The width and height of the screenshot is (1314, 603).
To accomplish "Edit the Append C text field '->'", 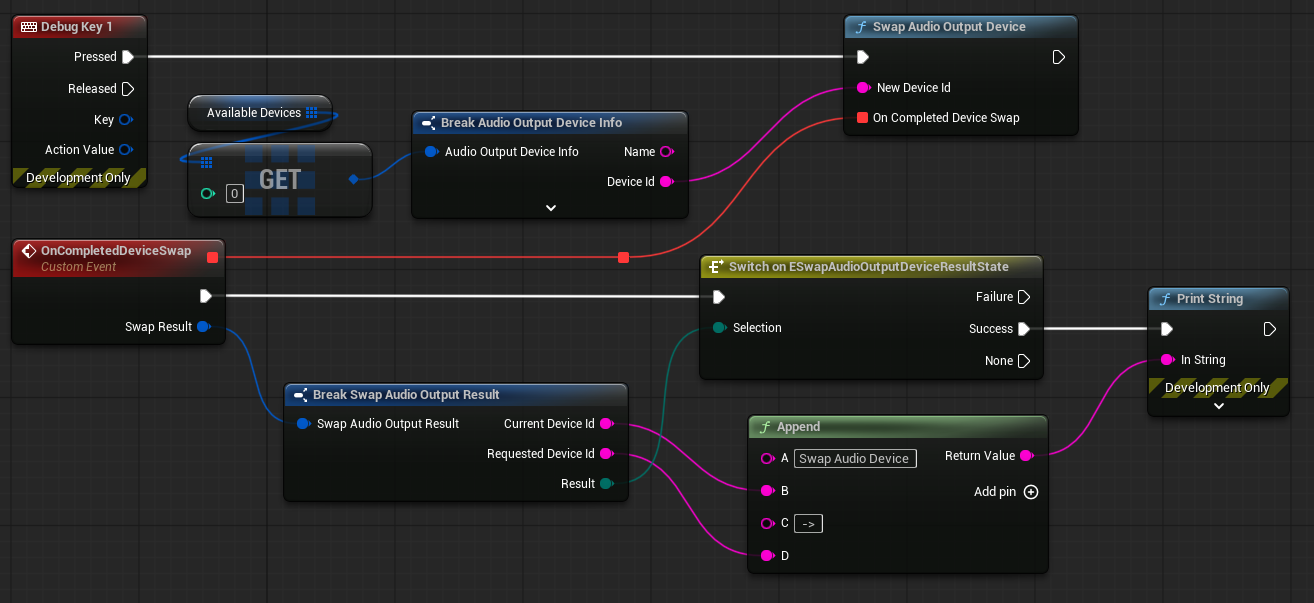I will click(x=810, y=523).
